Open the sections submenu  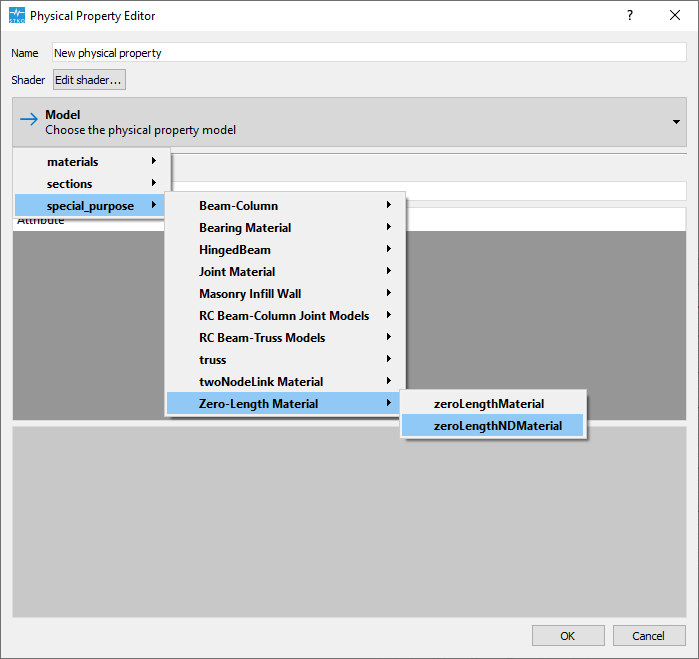[x=91, y=183]
